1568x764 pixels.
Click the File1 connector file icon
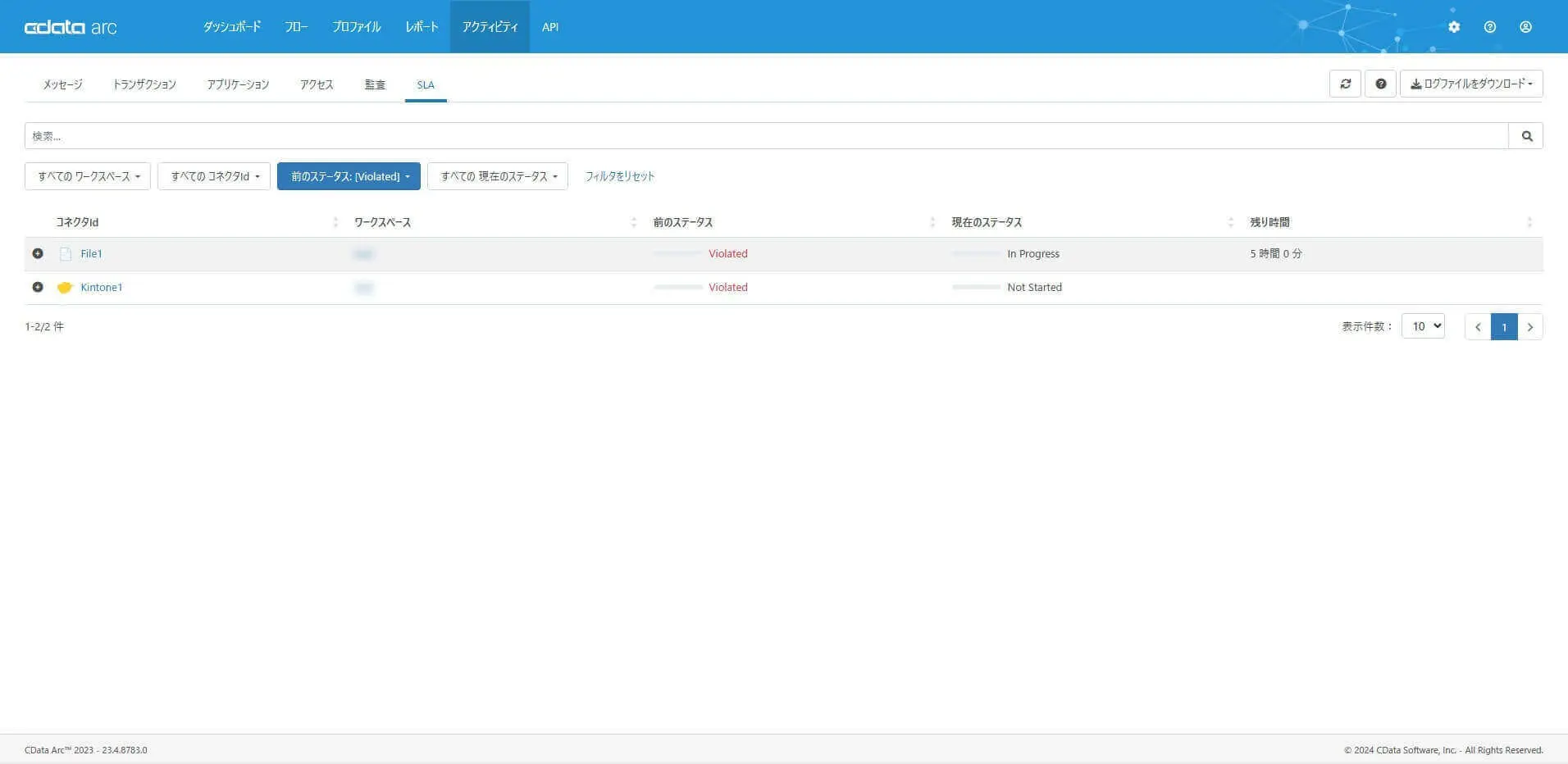click(x=66, y=254)
